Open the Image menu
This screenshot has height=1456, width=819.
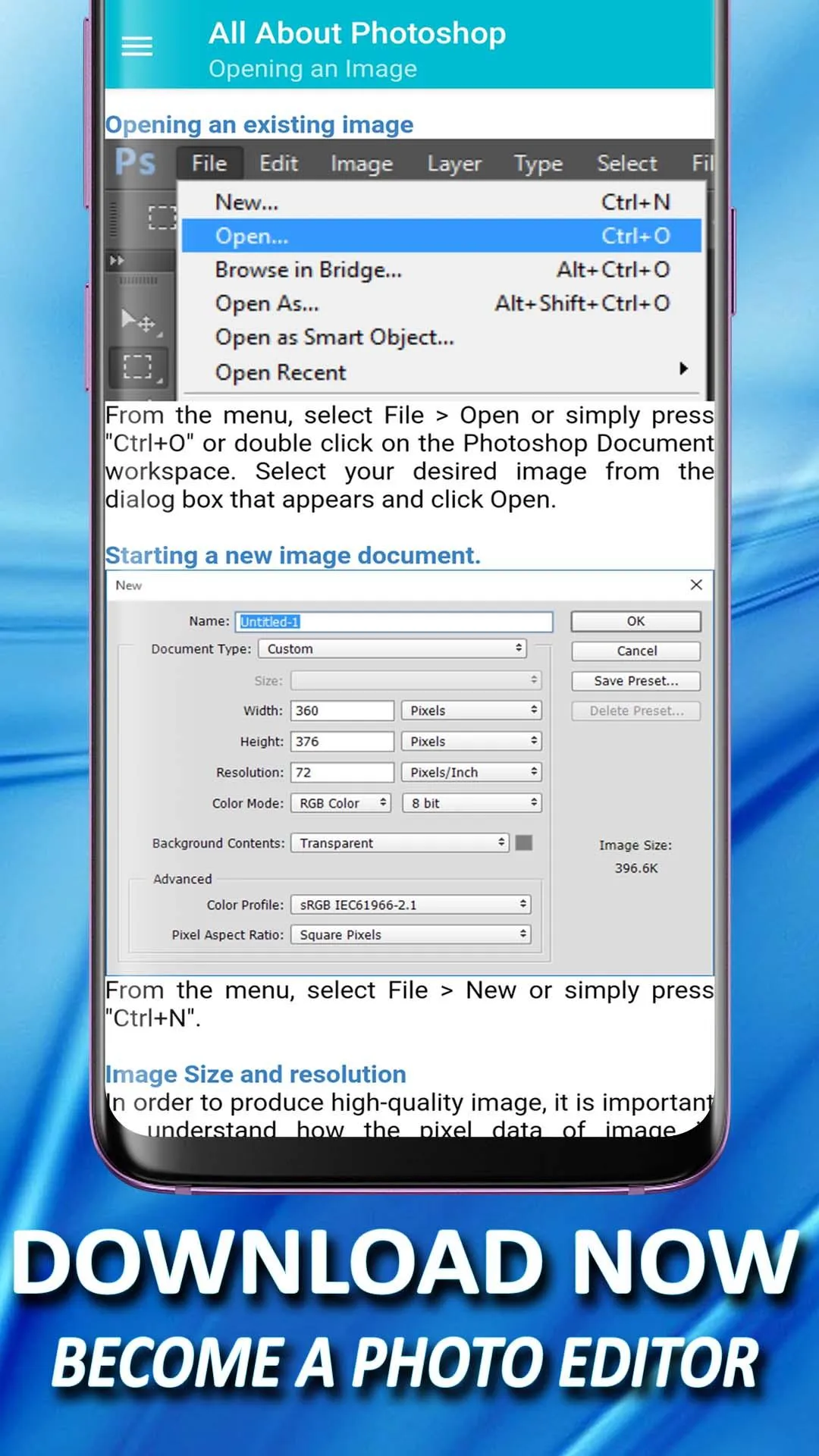tap(362, 164)
